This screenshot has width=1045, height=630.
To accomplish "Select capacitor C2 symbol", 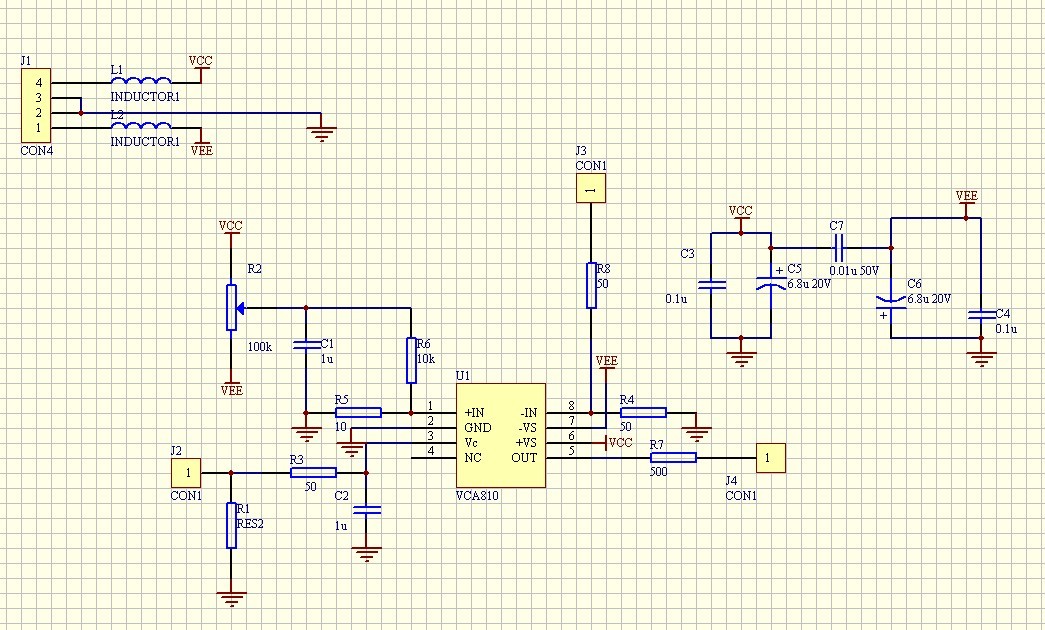I will (367, 510).
